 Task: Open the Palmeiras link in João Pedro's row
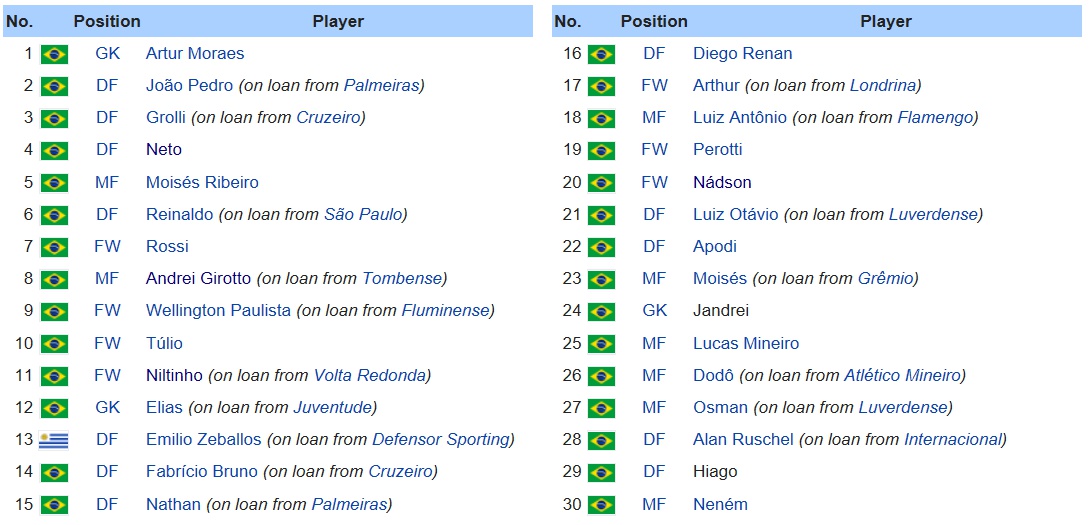click(381, 85)
